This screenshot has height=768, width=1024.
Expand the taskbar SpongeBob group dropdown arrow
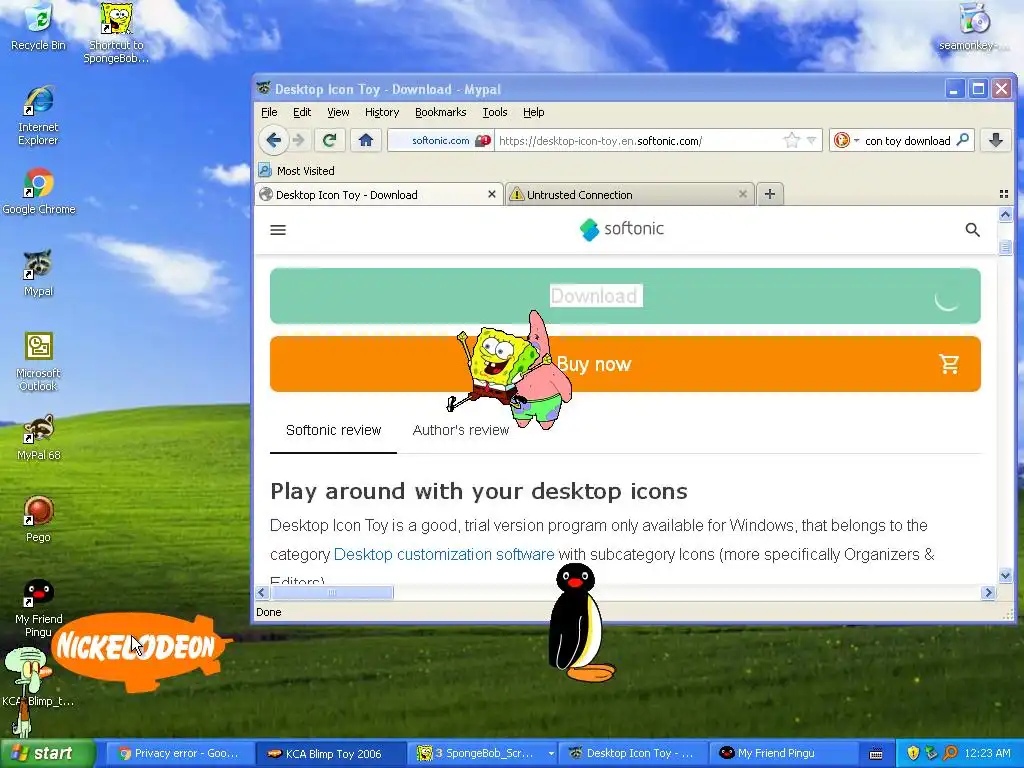[551, 754]
